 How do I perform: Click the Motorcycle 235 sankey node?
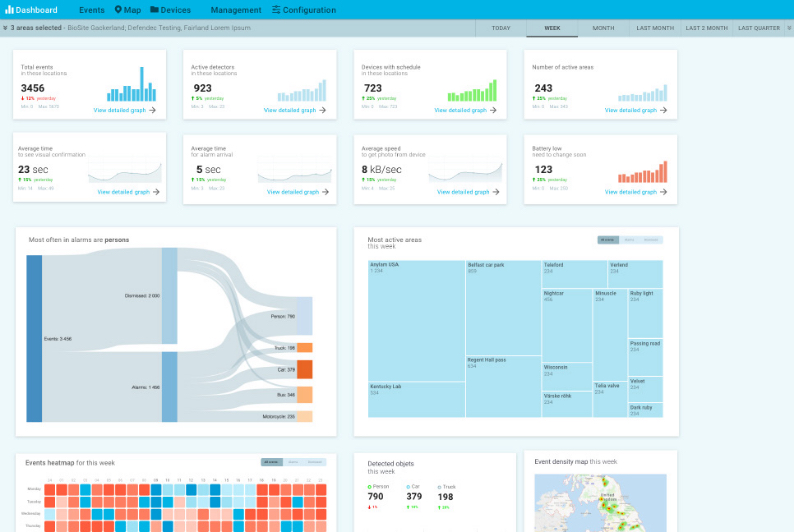click(304, 417)
